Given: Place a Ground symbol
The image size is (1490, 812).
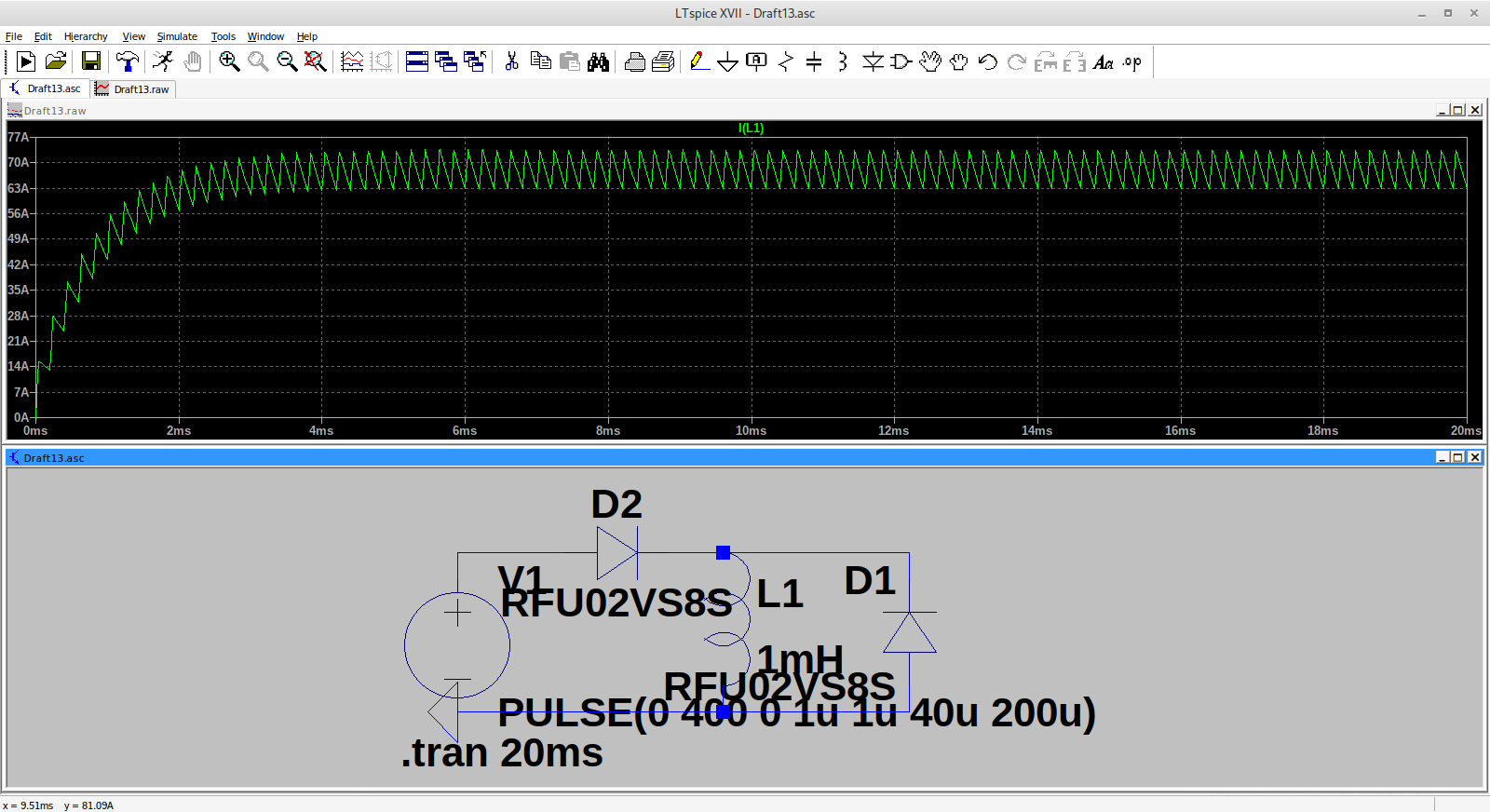Looking at the screenshot, I should tap(728, 61).
